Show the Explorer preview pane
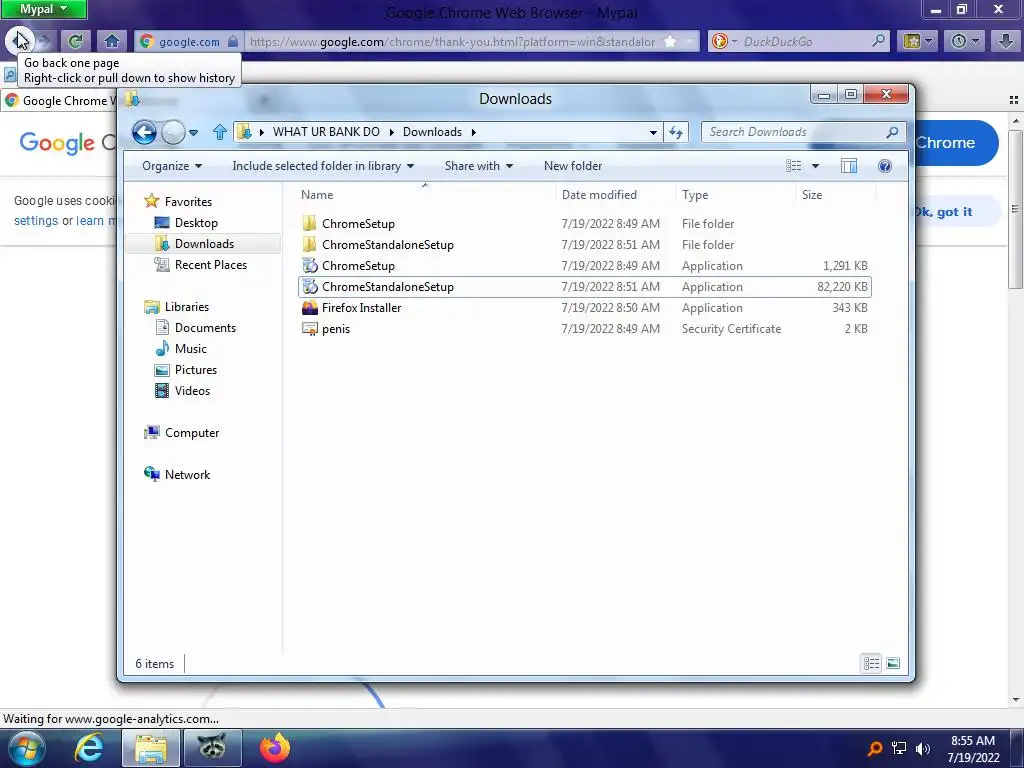The image size is (1024, 768). coord(848,166)
